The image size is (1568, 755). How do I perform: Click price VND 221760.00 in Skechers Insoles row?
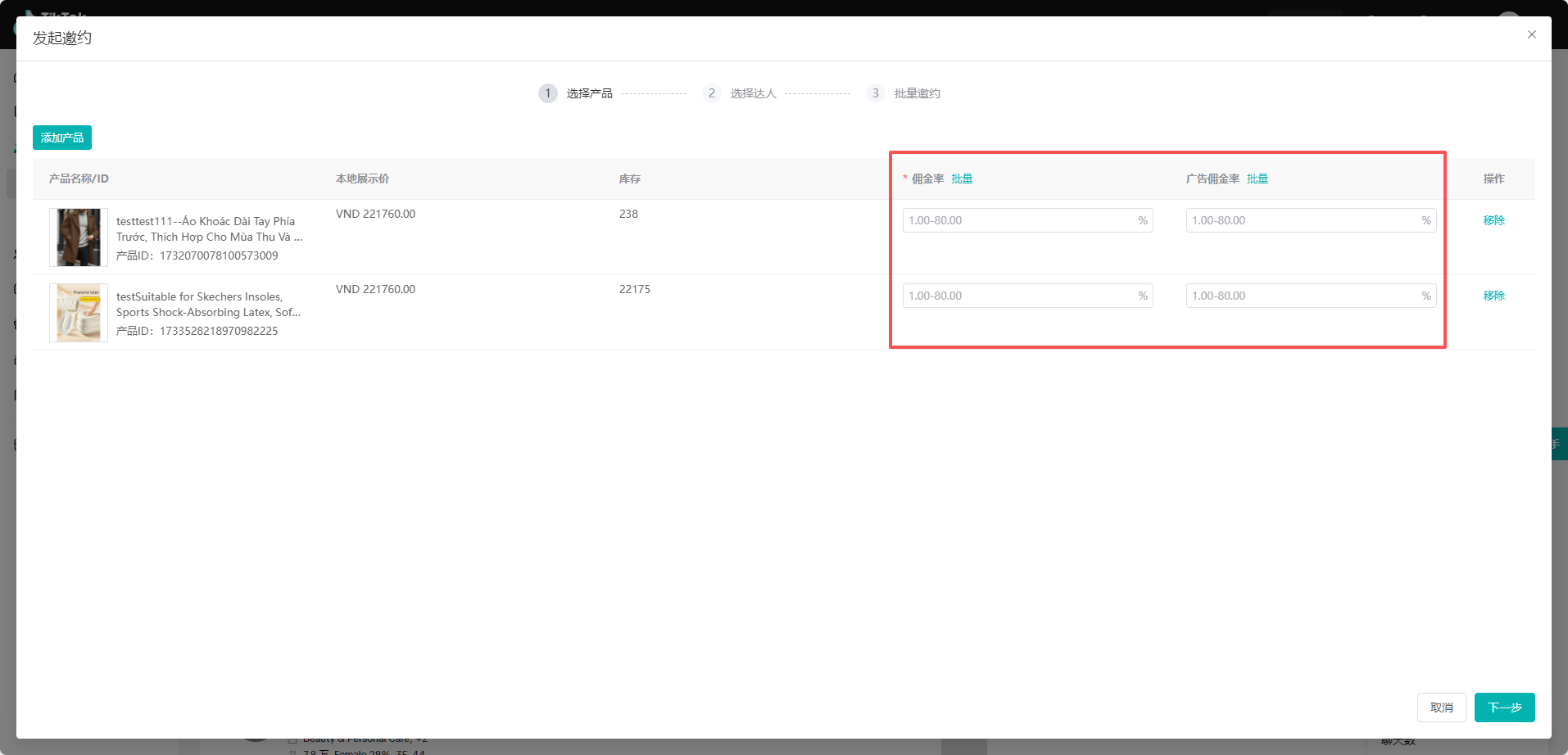(375, 289)
